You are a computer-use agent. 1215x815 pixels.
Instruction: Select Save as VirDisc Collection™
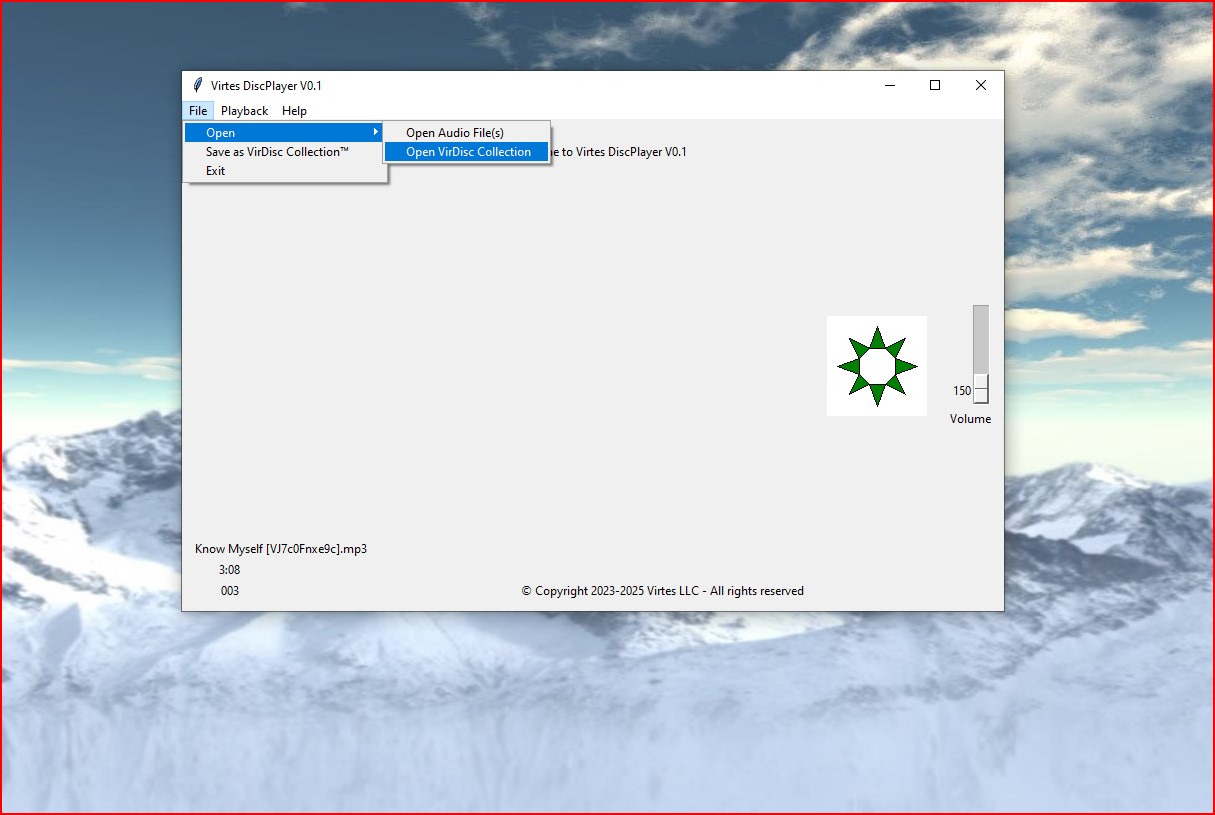pos(284,152)
